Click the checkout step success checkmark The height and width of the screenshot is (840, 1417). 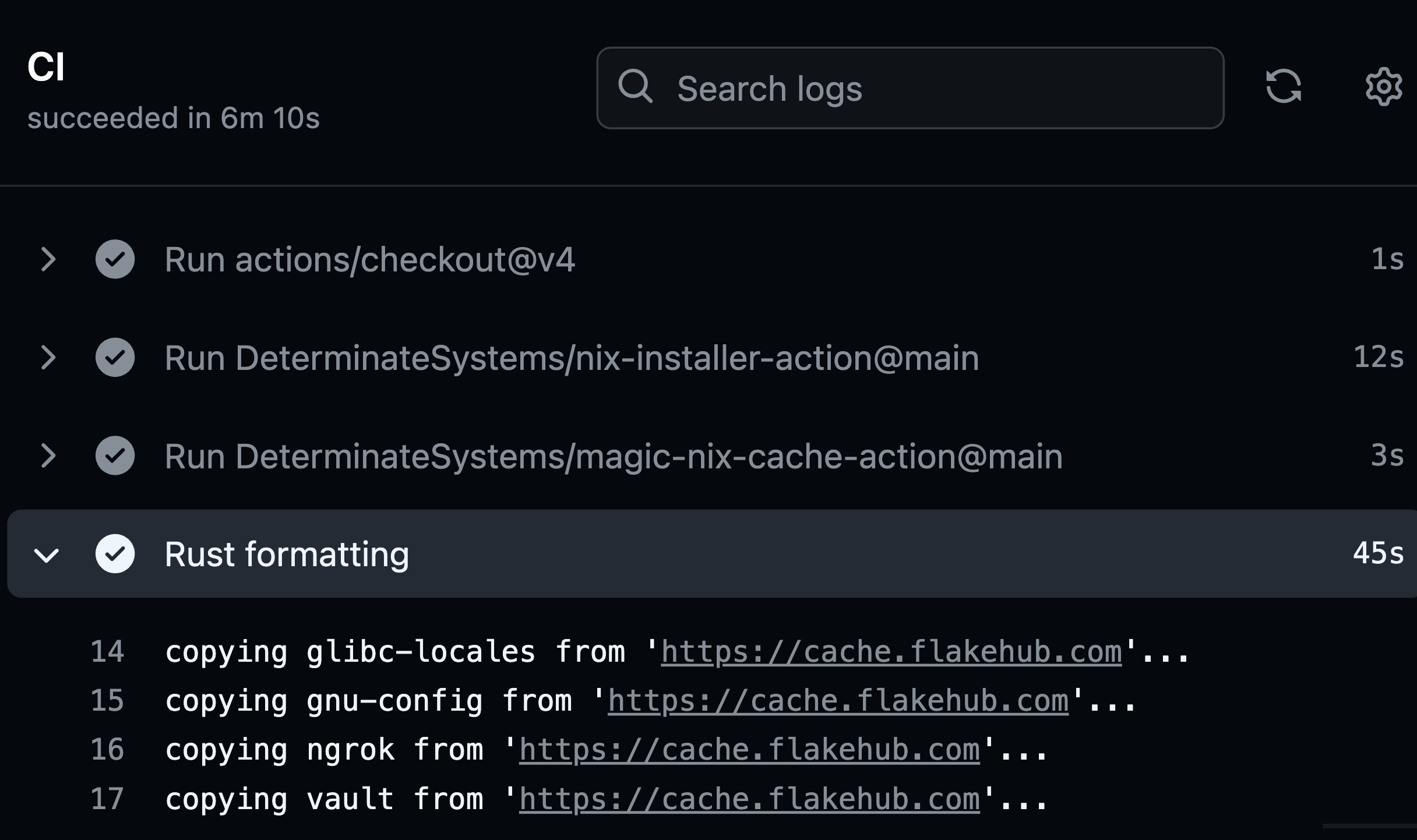point(115,259)
